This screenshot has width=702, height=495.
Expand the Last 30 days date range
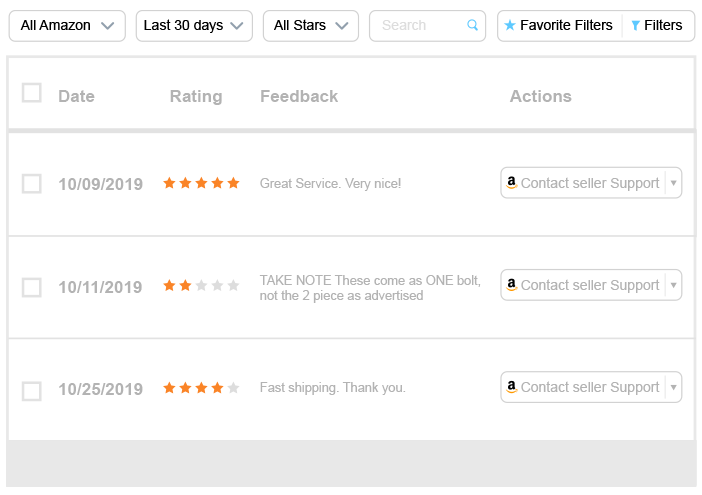click(194, 26)
